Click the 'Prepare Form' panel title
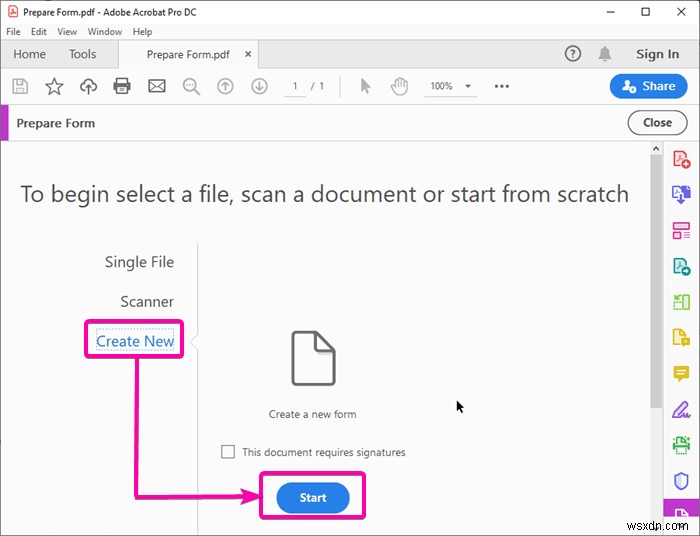Screen dimensions: 700x536 [56, 123]
